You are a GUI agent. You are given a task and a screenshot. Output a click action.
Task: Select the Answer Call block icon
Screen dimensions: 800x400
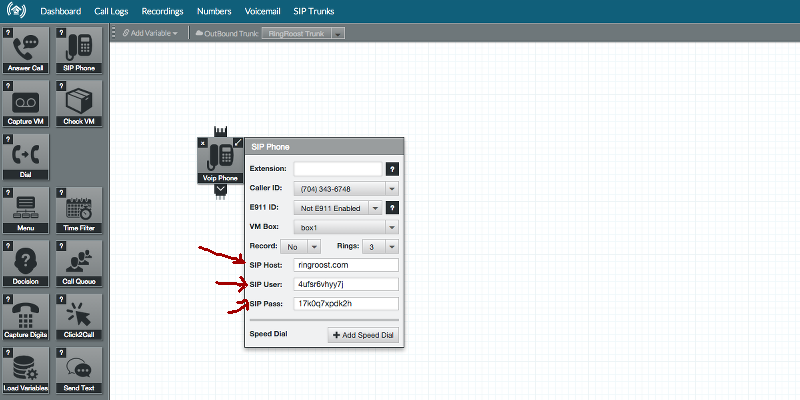(x=26, y=50)
